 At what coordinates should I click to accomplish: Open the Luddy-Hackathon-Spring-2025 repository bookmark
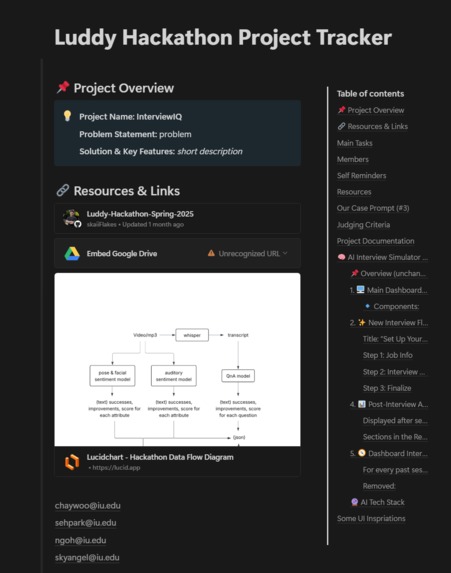click(x=178, y=219)
